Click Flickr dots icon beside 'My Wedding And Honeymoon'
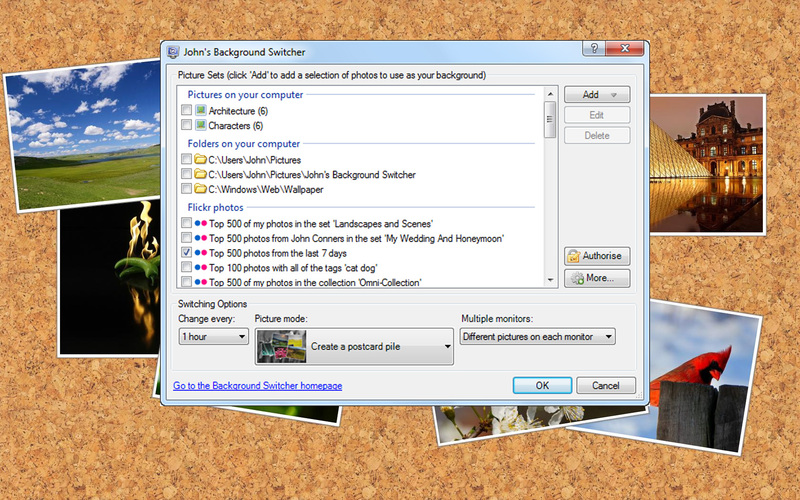800x500 pixels. tap(201, 238)
